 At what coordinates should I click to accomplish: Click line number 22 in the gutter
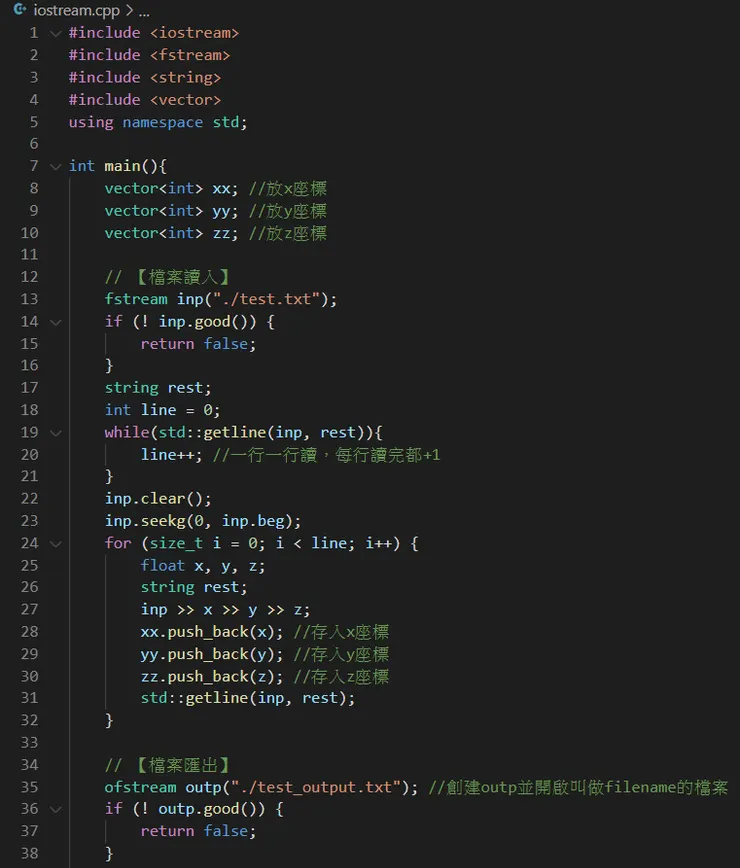(29, 498)
